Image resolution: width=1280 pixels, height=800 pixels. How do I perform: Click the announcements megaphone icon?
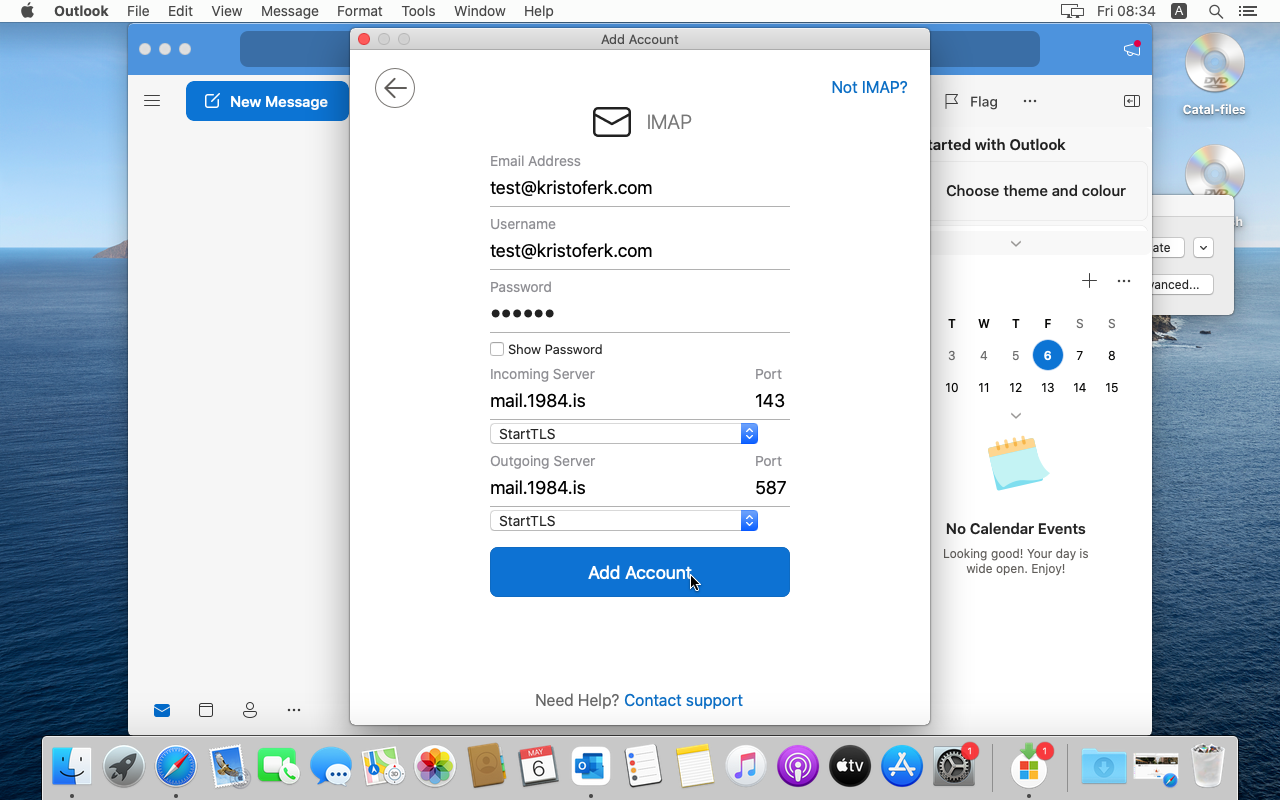click(1131, 49)
